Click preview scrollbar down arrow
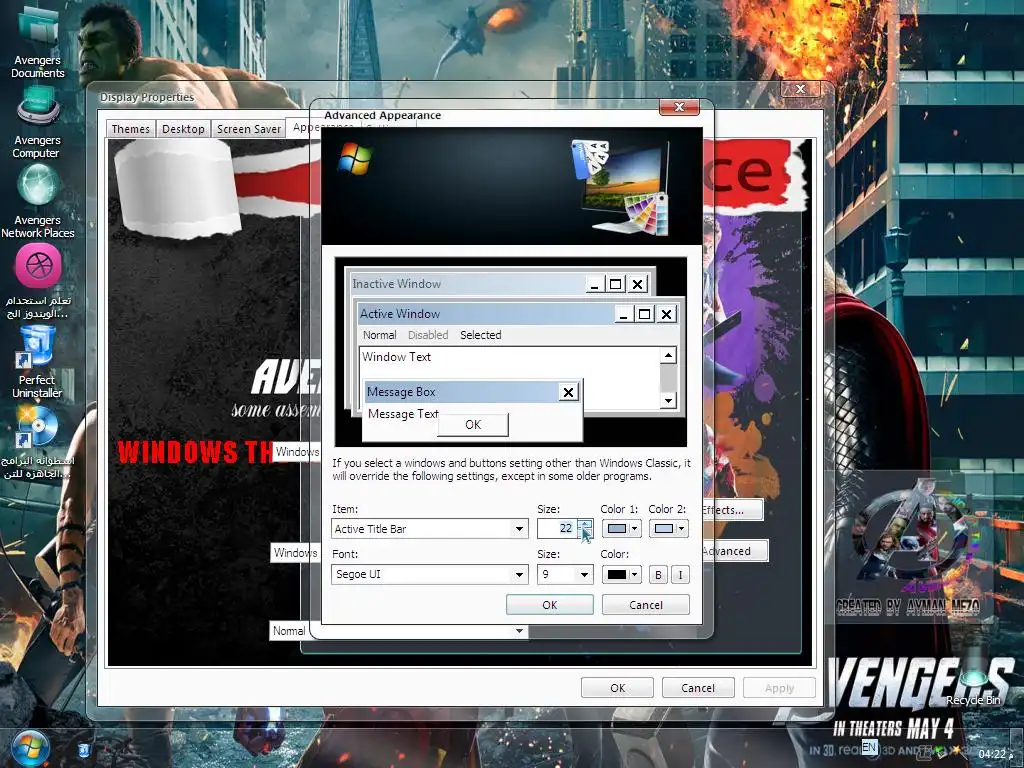1024x768 pixels. [668, 400]
